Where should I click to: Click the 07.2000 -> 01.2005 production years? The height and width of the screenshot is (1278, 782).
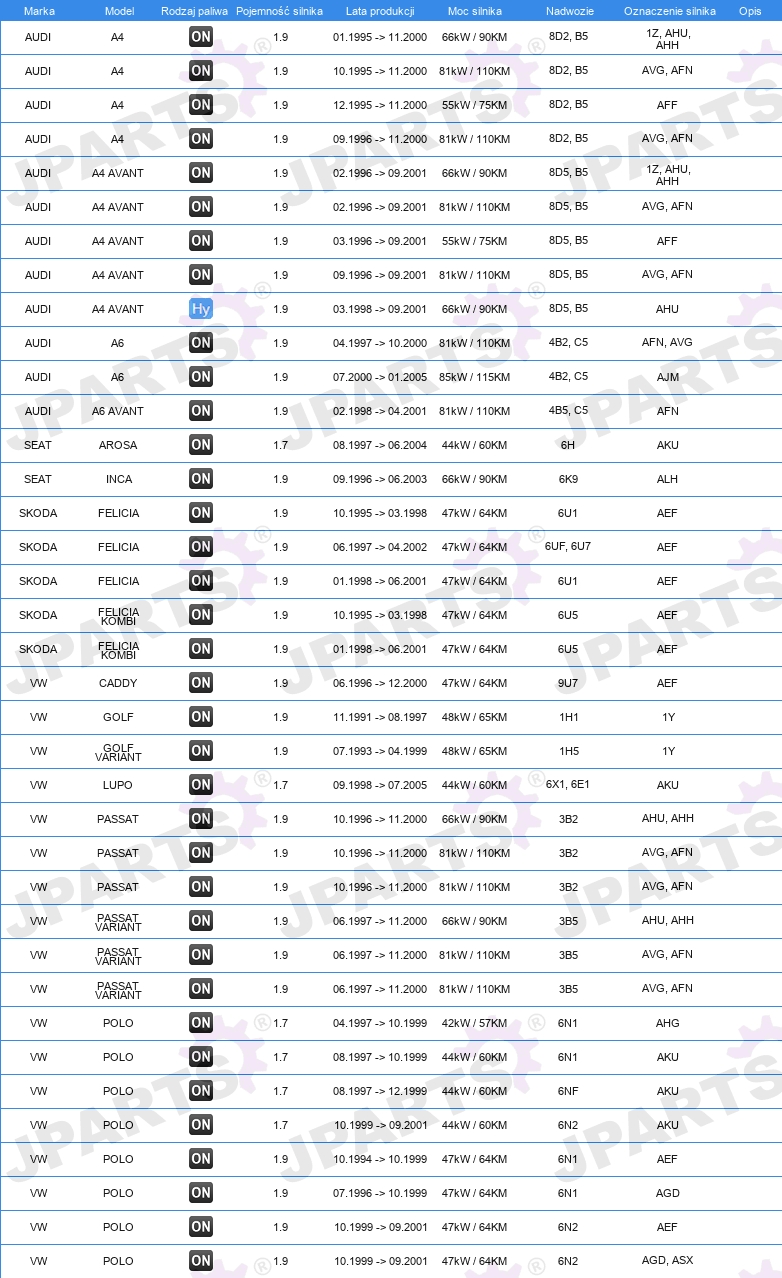click(x=380, y=377)
